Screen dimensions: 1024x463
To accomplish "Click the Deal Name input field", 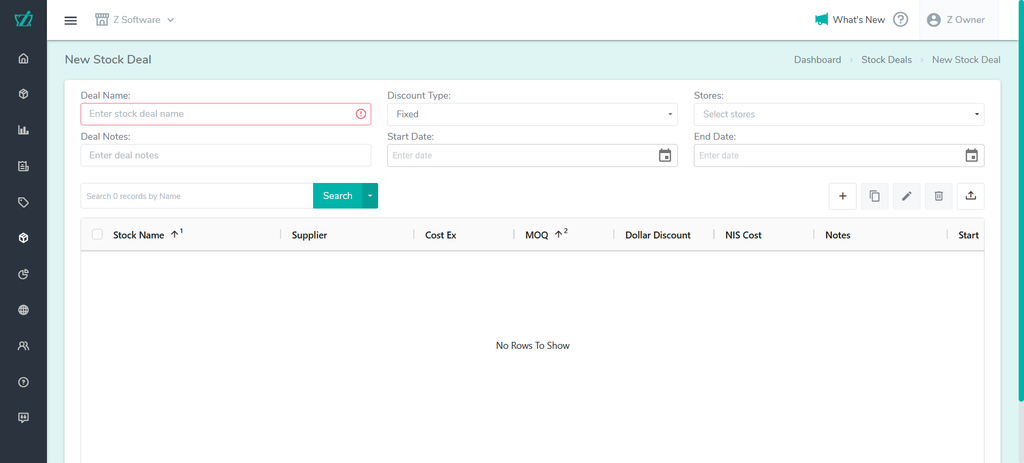I will point(220,114).
